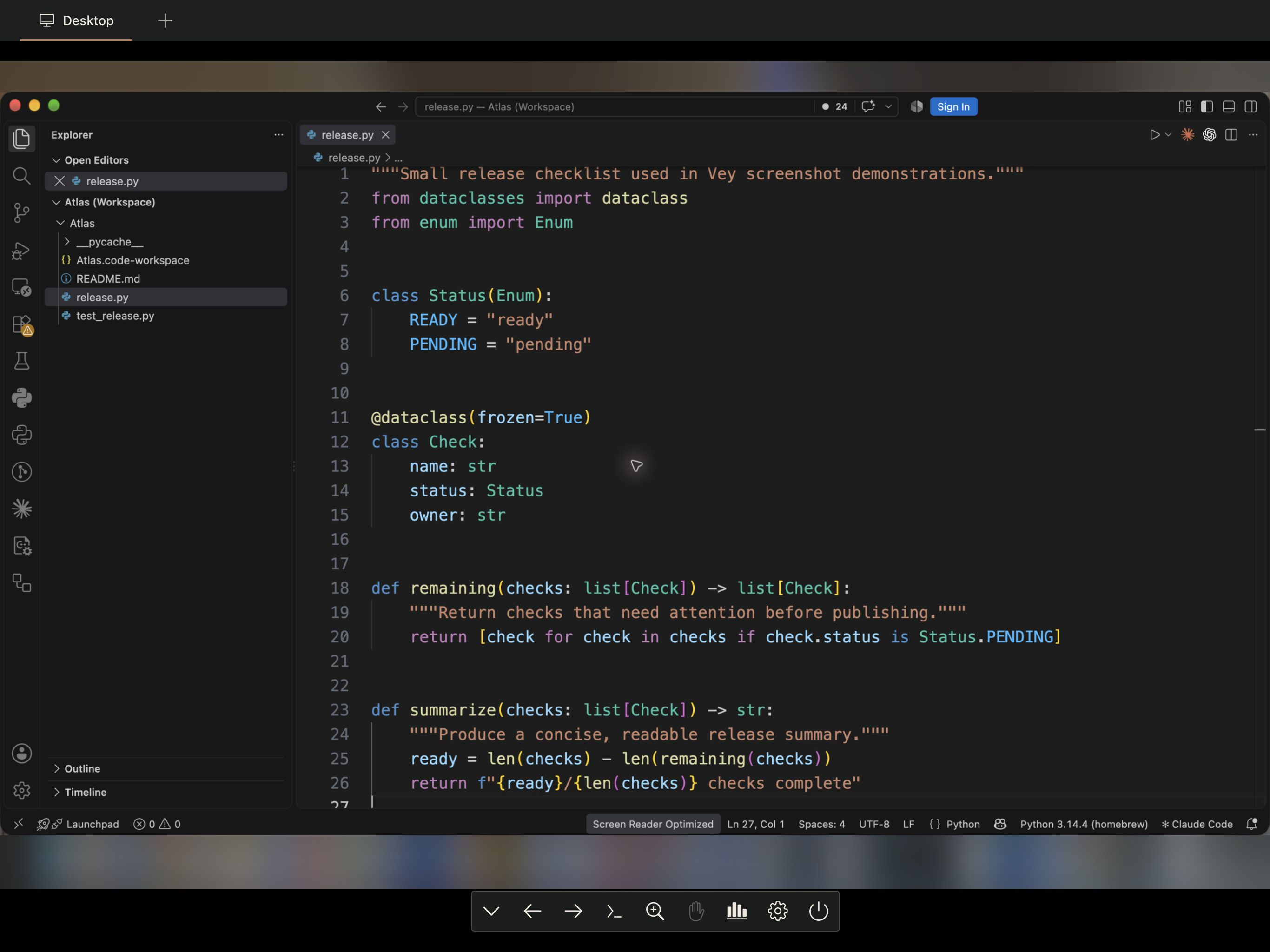Click the ChatGPT icon in editor toolbar

(1209, 135)
